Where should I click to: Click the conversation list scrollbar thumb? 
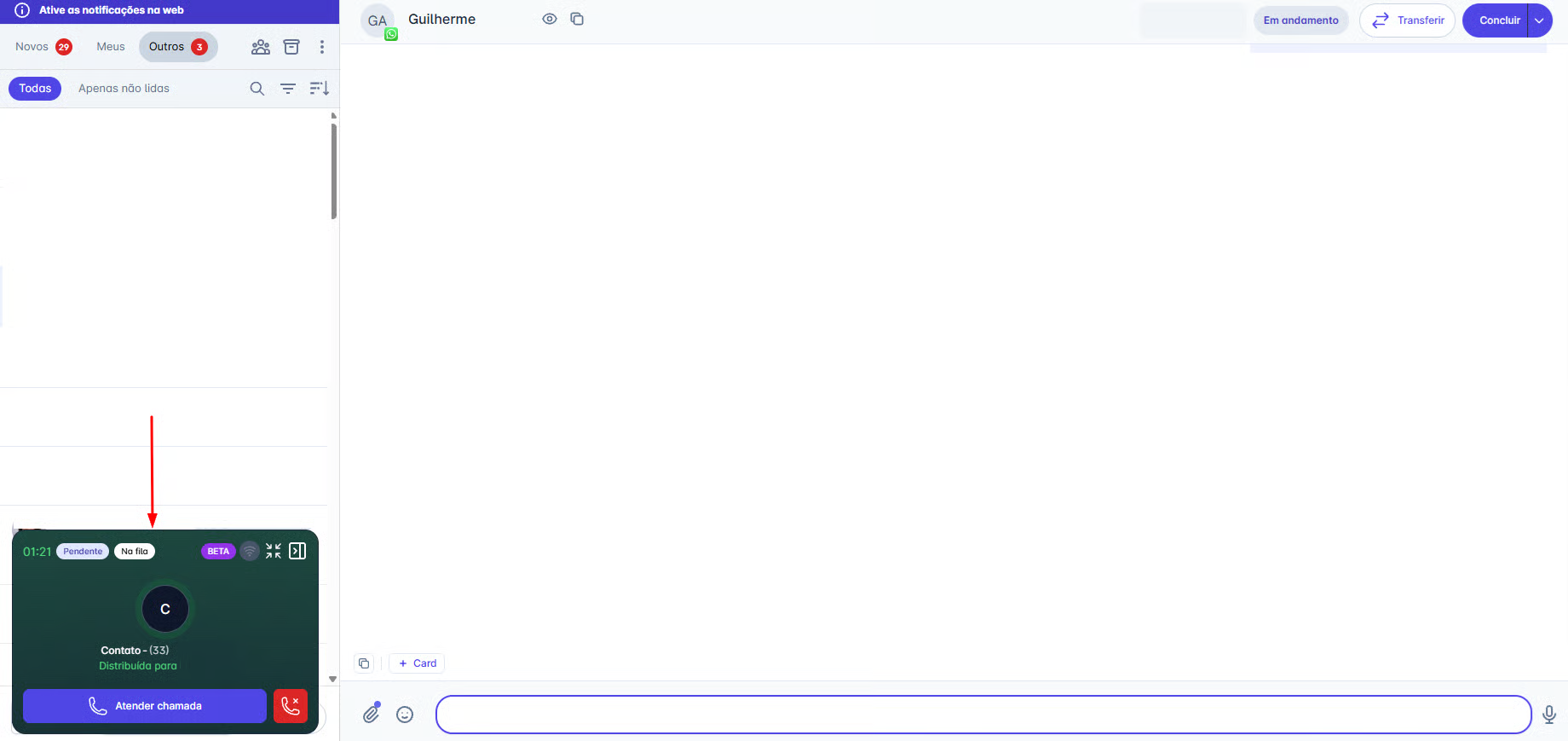click(x=334, y=171)
